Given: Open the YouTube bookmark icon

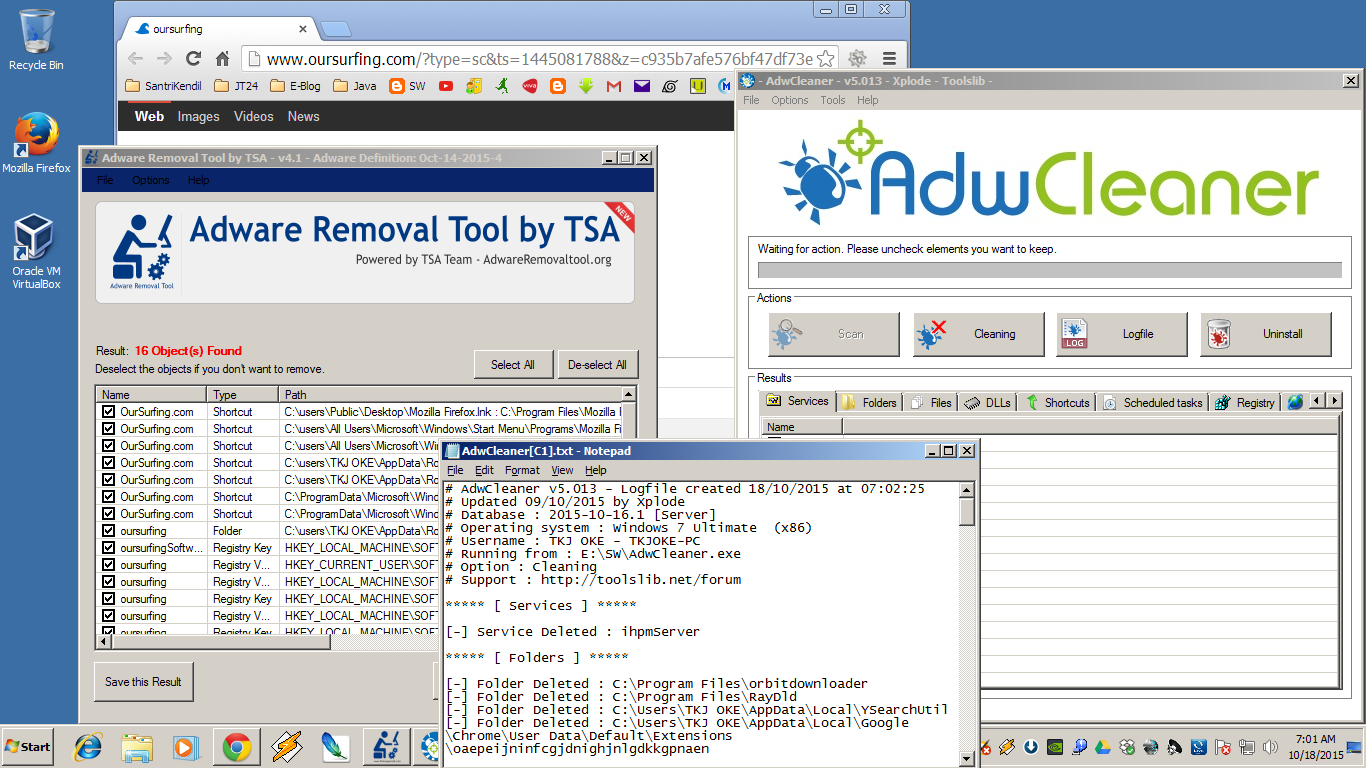Looking at the screenshot, I should pyautogui.click(x=445, y=86).
